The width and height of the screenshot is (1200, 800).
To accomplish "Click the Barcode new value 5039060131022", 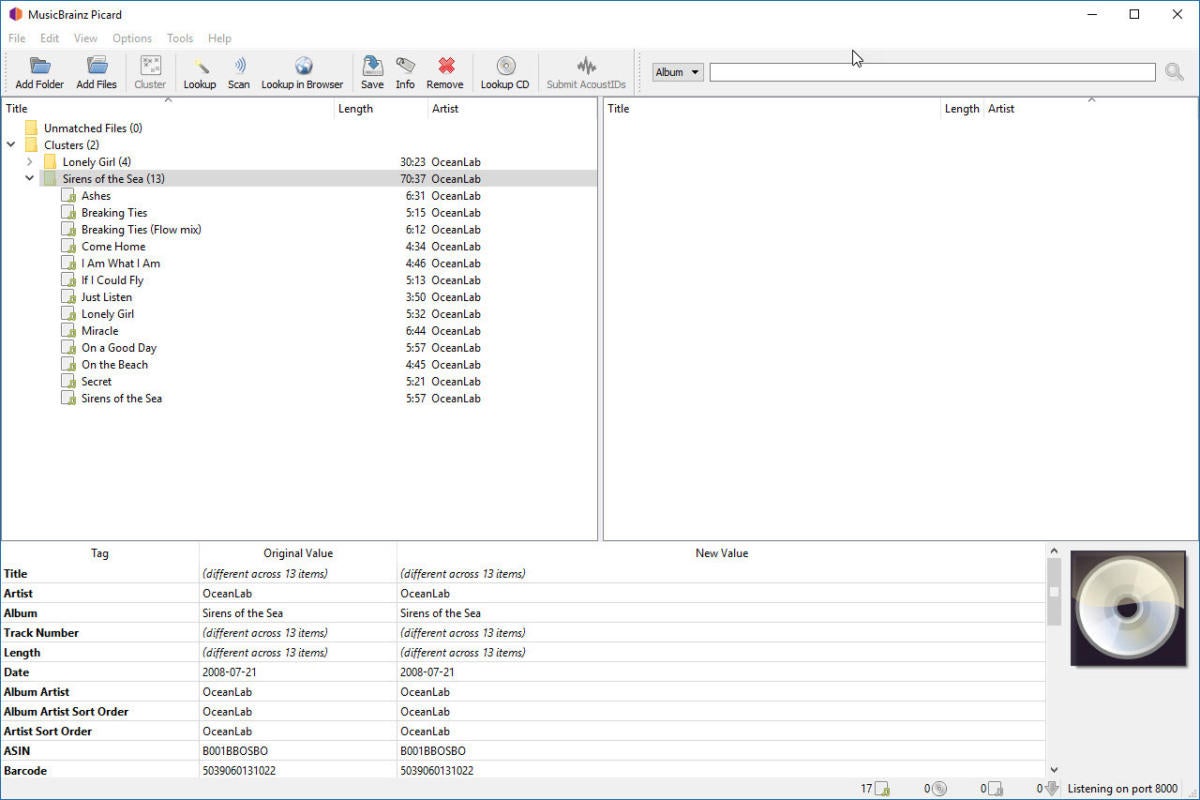I will point(437,771).
